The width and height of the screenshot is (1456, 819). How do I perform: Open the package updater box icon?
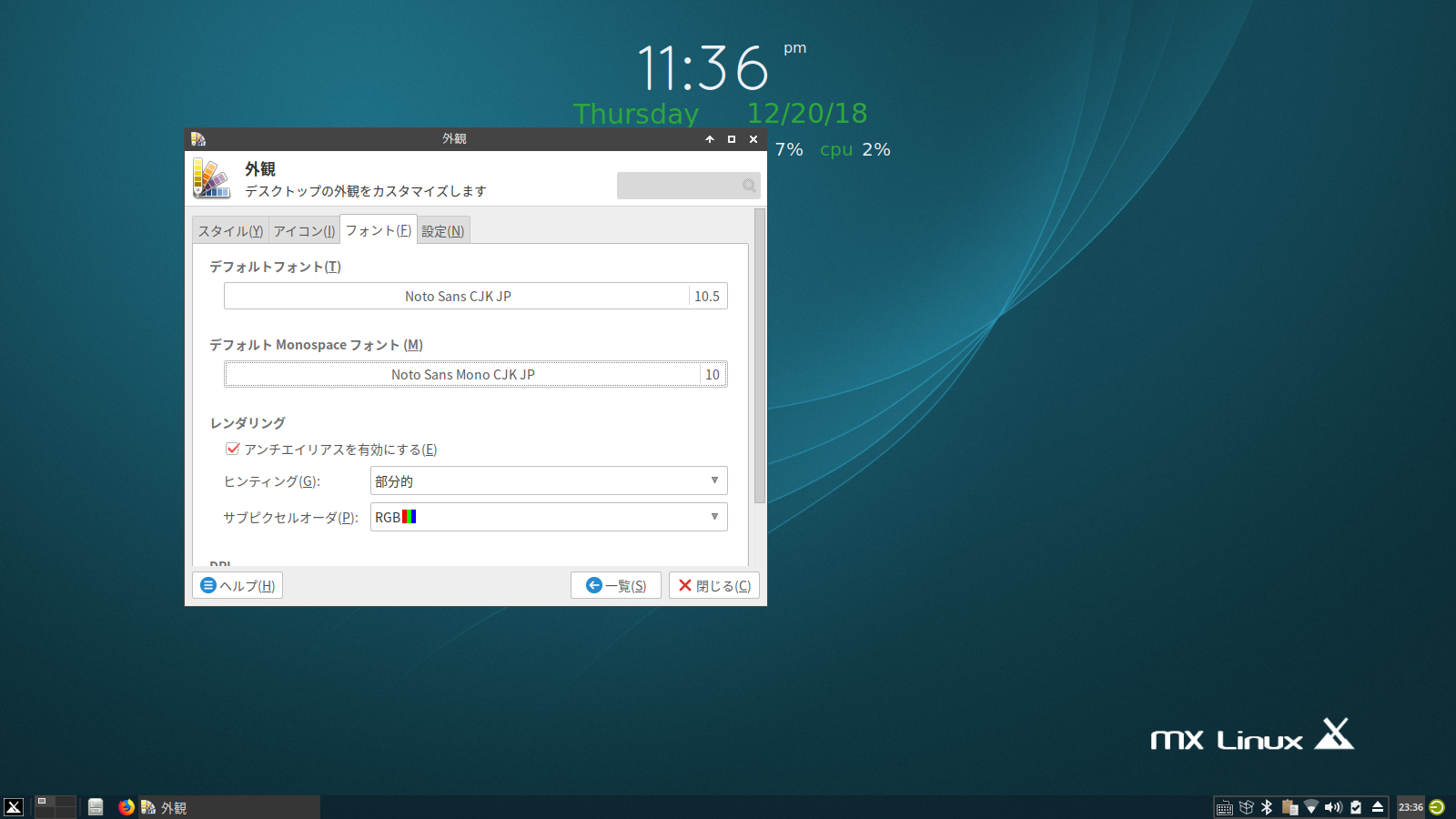tap(1246, 807)
